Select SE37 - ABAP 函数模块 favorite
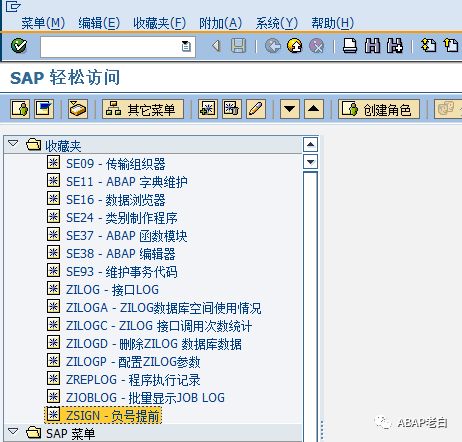 click(127, 236)
